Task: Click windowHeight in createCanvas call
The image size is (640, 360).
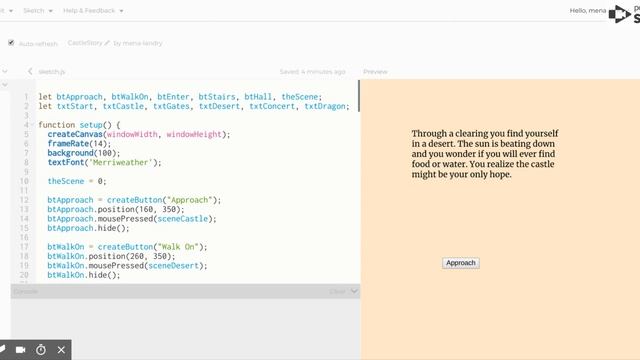Action: pyautogui.click(x=194, y=134)
